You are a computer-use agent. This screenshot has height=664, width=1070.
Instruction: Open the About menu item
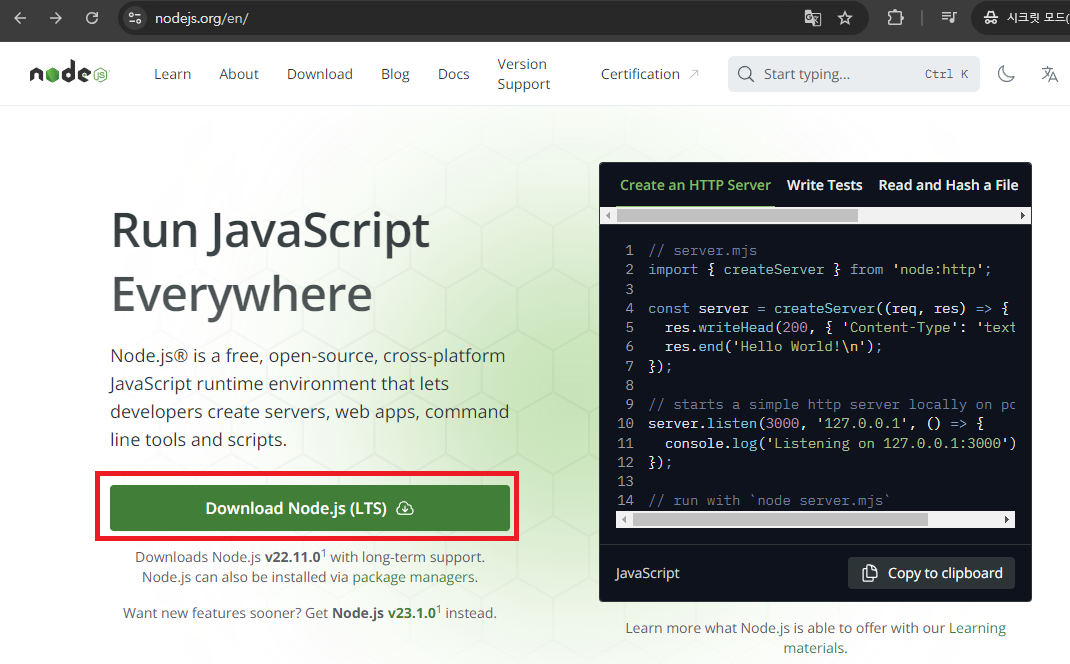239,74
